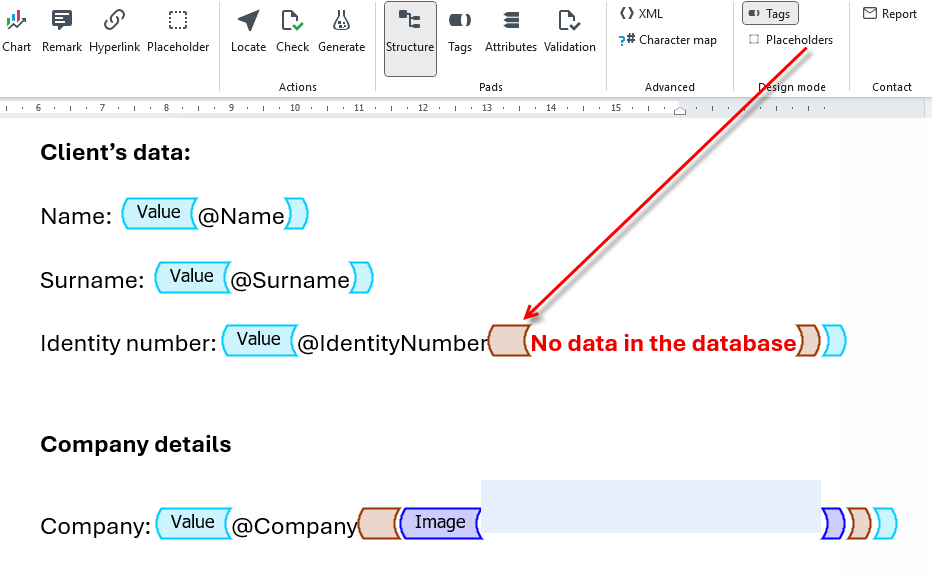Generate the document with the flask icon
This screenshot has width=932, height=577.
coord(341,31)
